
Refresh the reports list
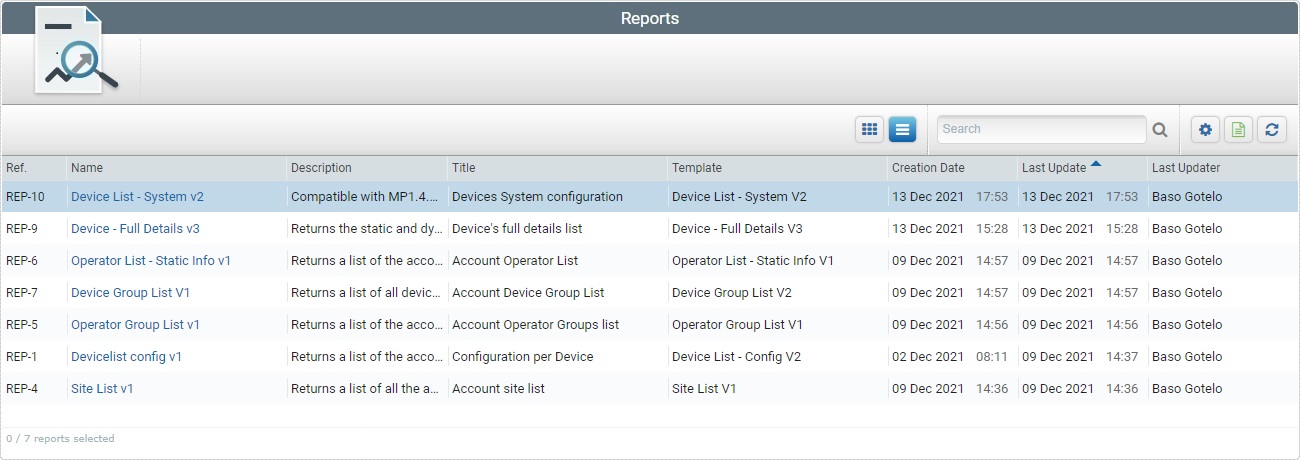tap(1271, 129)
